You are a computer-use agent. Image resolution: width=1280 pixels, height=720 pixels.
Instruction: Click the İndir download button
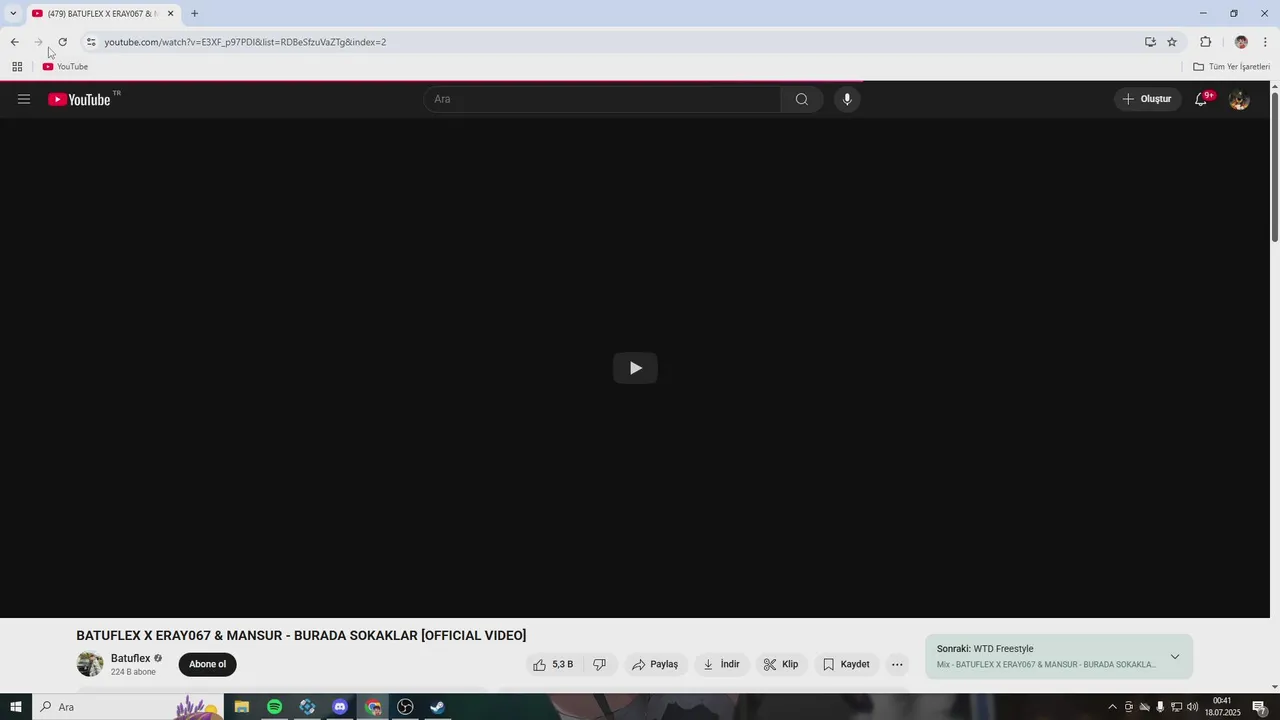722,664
